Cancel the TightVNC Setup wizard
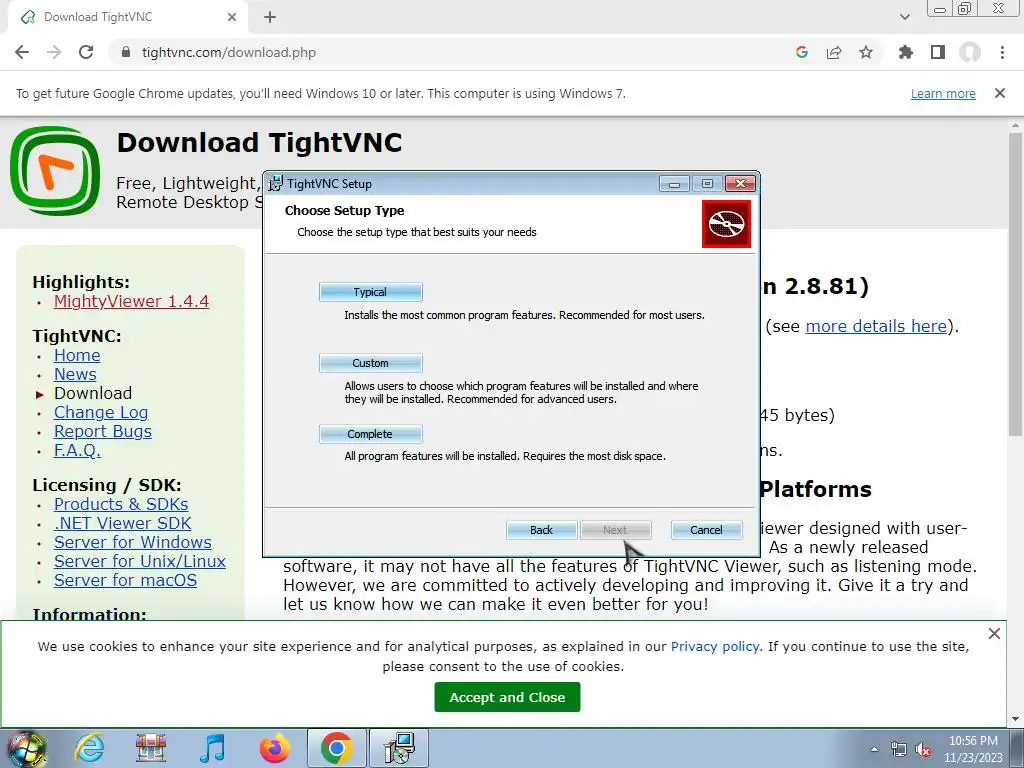 click(707, 530)
